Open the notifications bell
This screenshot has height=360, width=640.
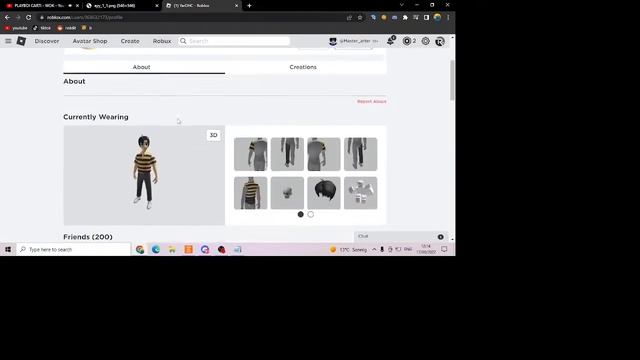pos(391,41)
